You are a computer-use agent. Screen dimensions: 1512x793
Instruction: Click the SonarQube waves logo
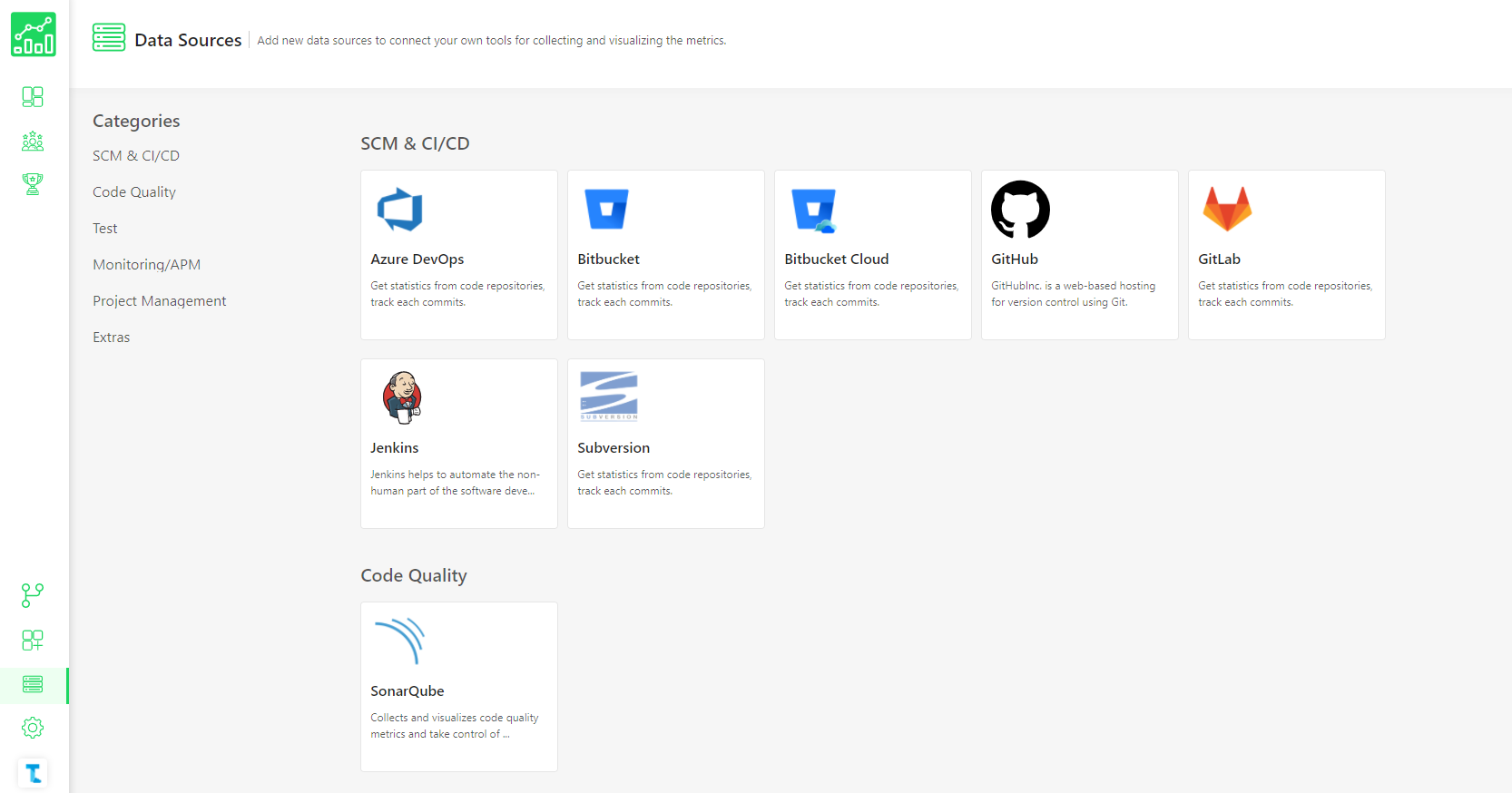click(400, 641)
